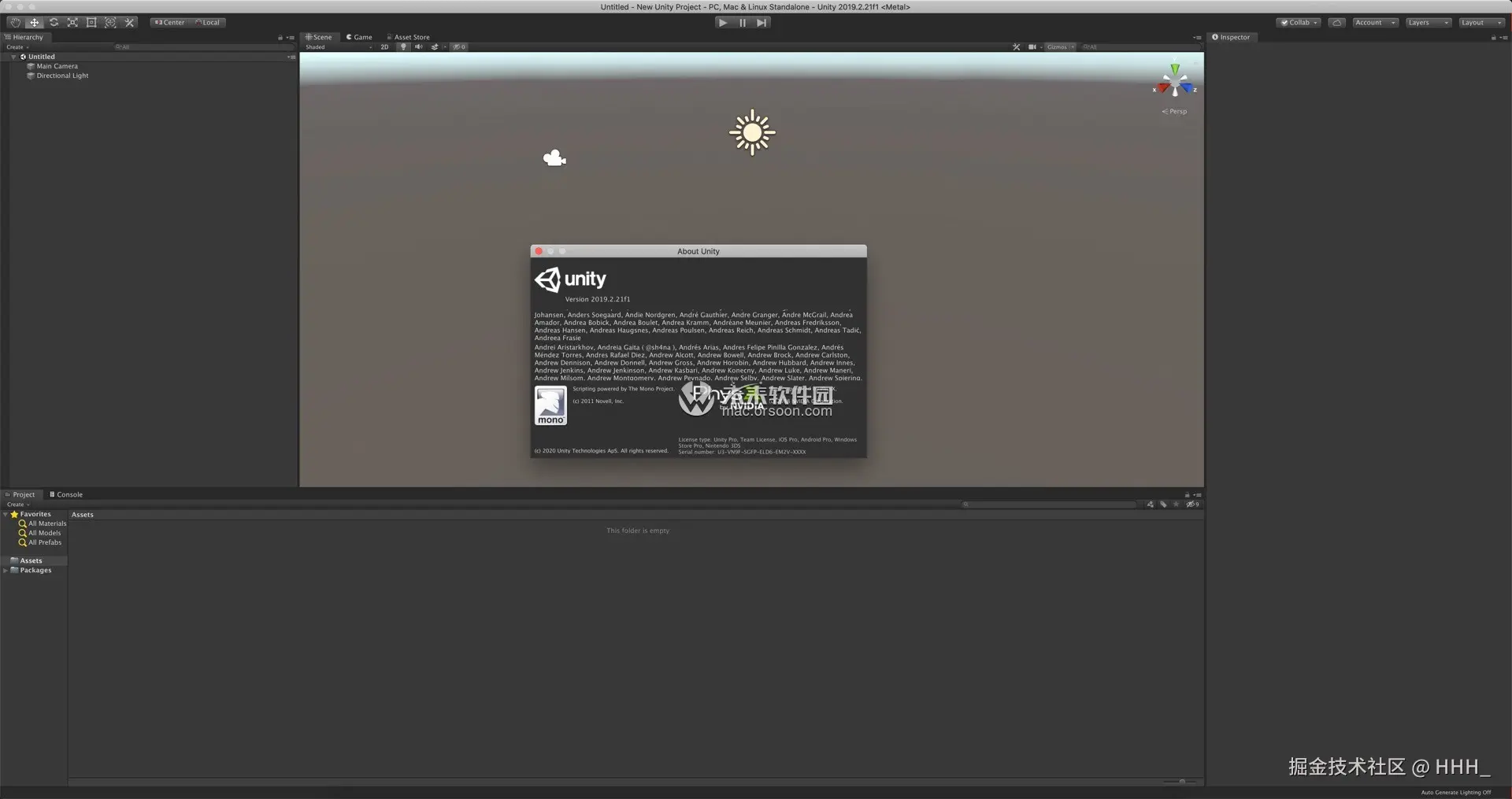Image resolution: width=1512 pixels, height=799 pixels.
Task: Advance one frame with the Step button
Action: click(762, 23)
